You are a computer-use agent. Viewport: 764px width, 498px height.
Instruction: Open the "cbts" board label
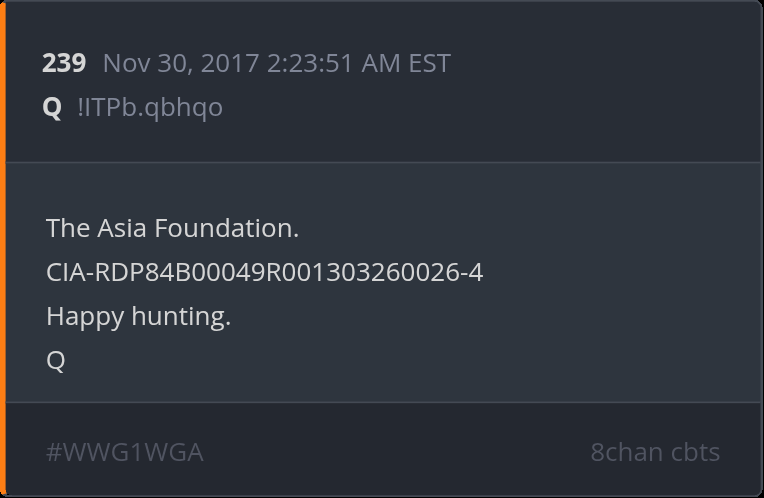(695, 452)
